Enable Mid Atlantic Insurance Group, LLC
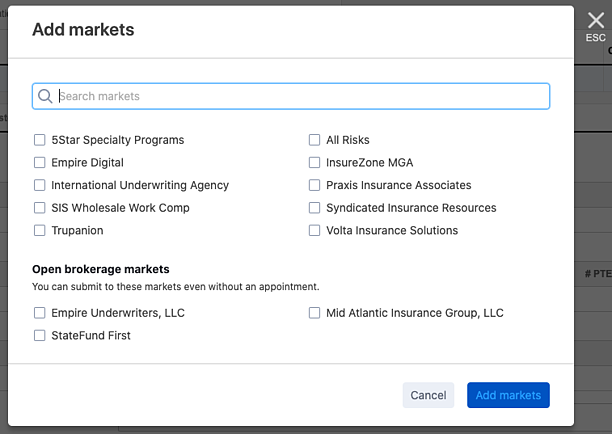The width and height of the screenshot is (612, 434). 315,313
